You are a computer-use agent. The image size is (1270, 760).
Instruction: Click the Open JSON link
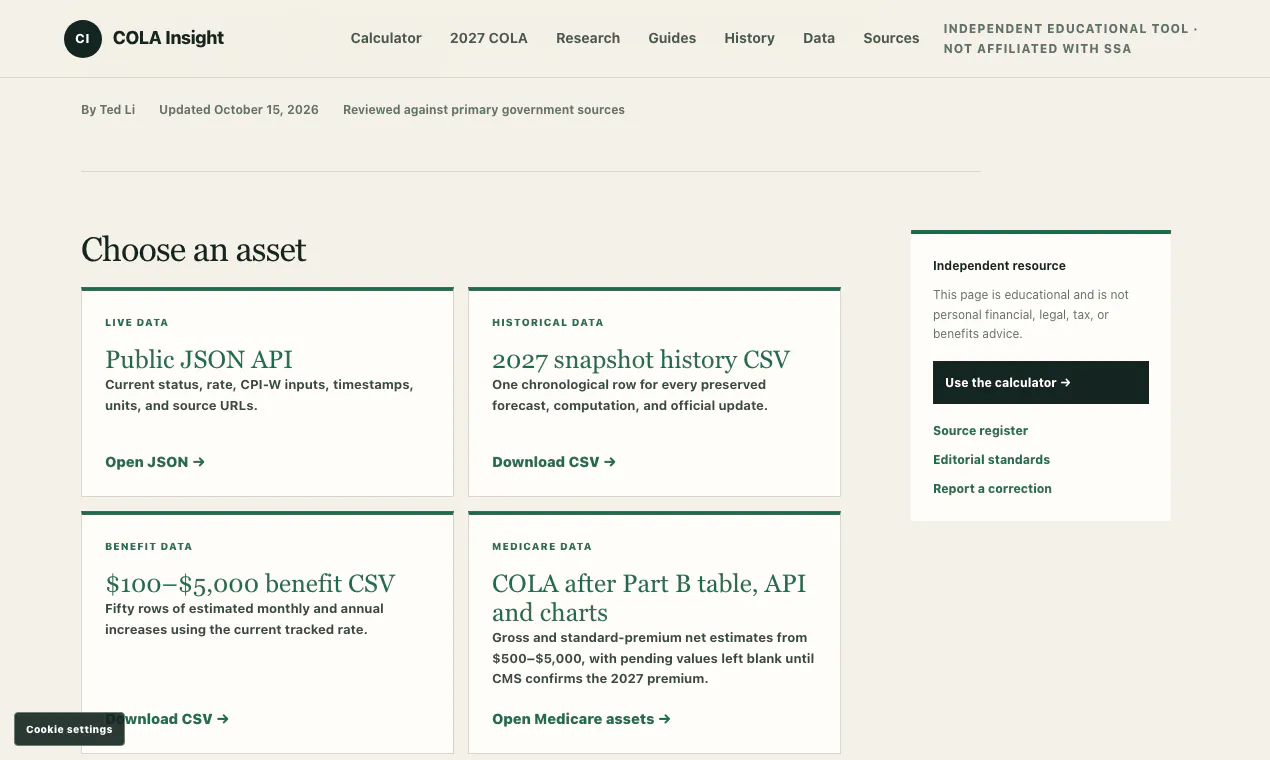point(155,462)
